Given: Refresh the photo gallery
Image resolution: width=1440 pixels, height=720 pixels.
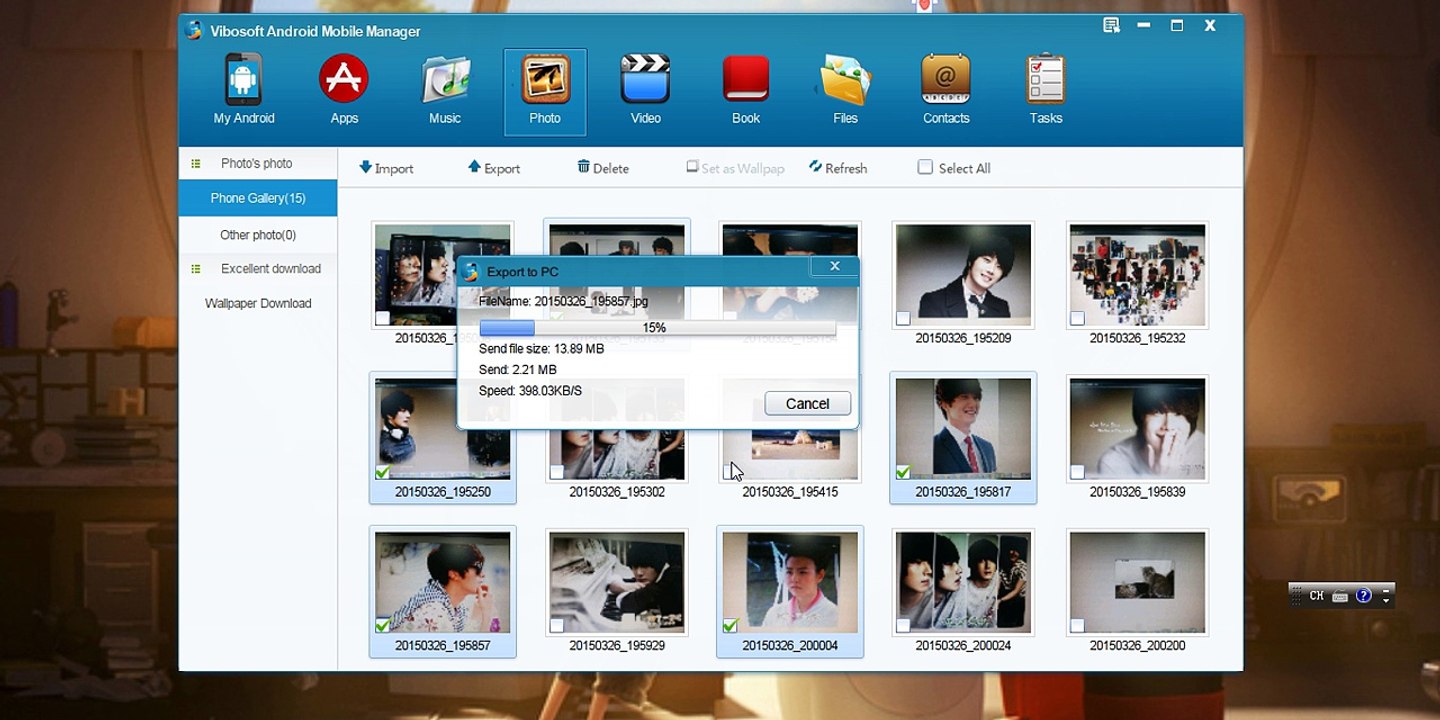Looking at the screenshot, I should 838,168.
